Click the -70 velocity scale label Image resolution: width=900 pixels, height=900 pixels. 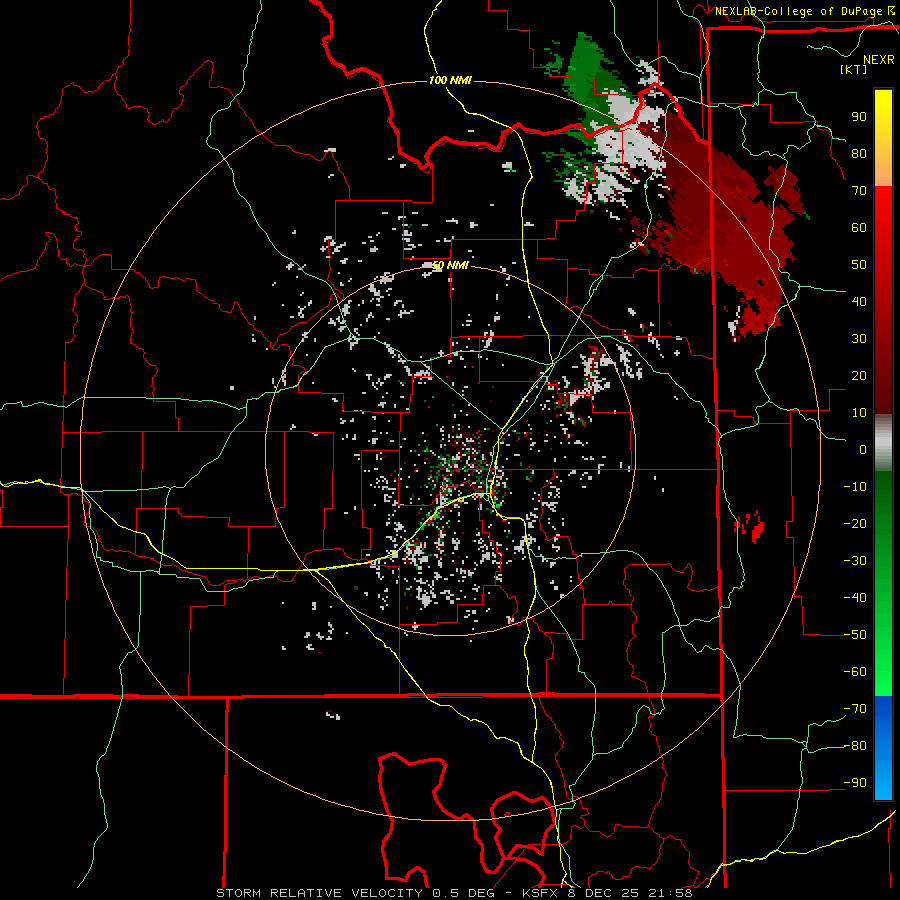click(855, 709)
